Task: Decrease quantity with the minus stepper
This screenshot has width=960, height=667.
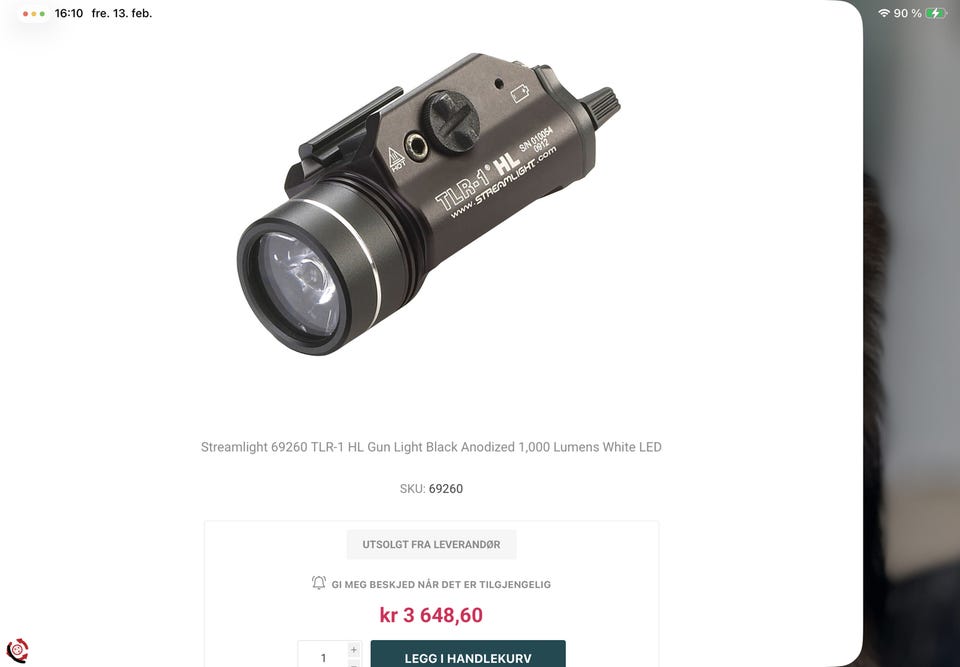Action: [x=354, y=663]
